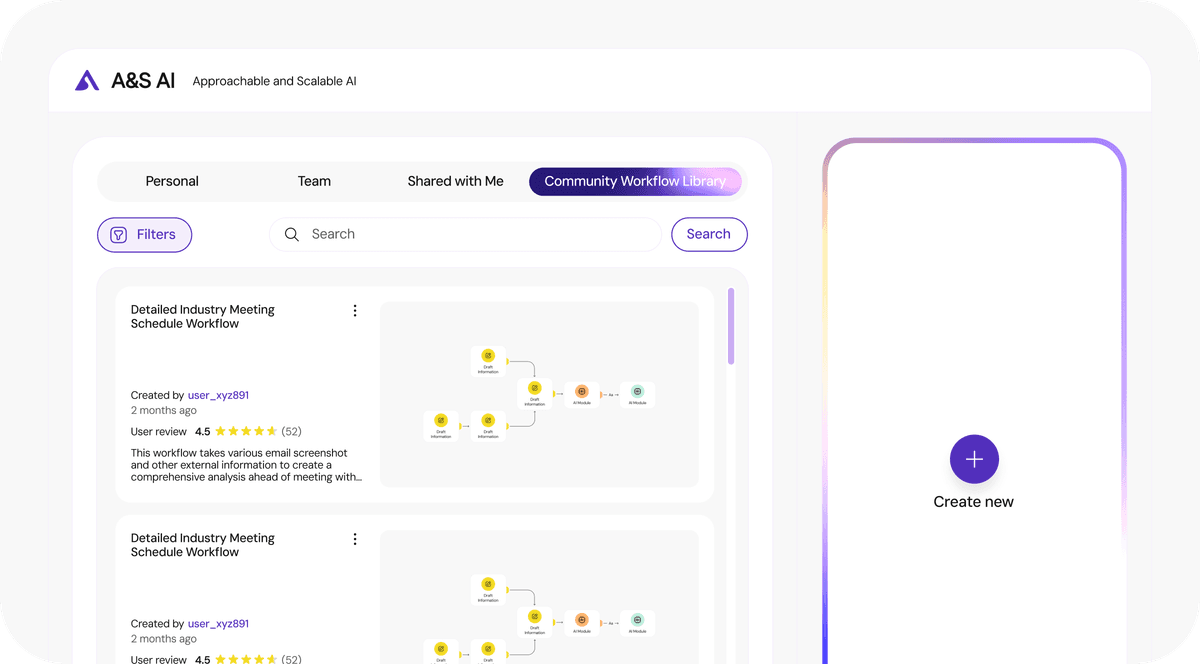Image resolution: width=1200 pixels, height=664 pixels.
Task: Switch to the Personal tab
Action: coord(171,181)
